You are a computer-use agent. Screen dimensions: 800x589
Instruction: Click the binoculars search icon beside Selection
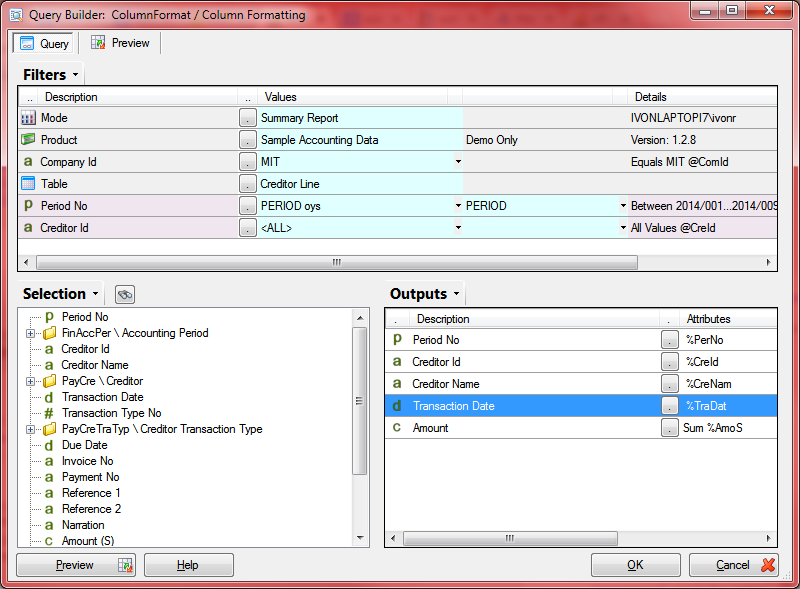click(x=125, y=294)
